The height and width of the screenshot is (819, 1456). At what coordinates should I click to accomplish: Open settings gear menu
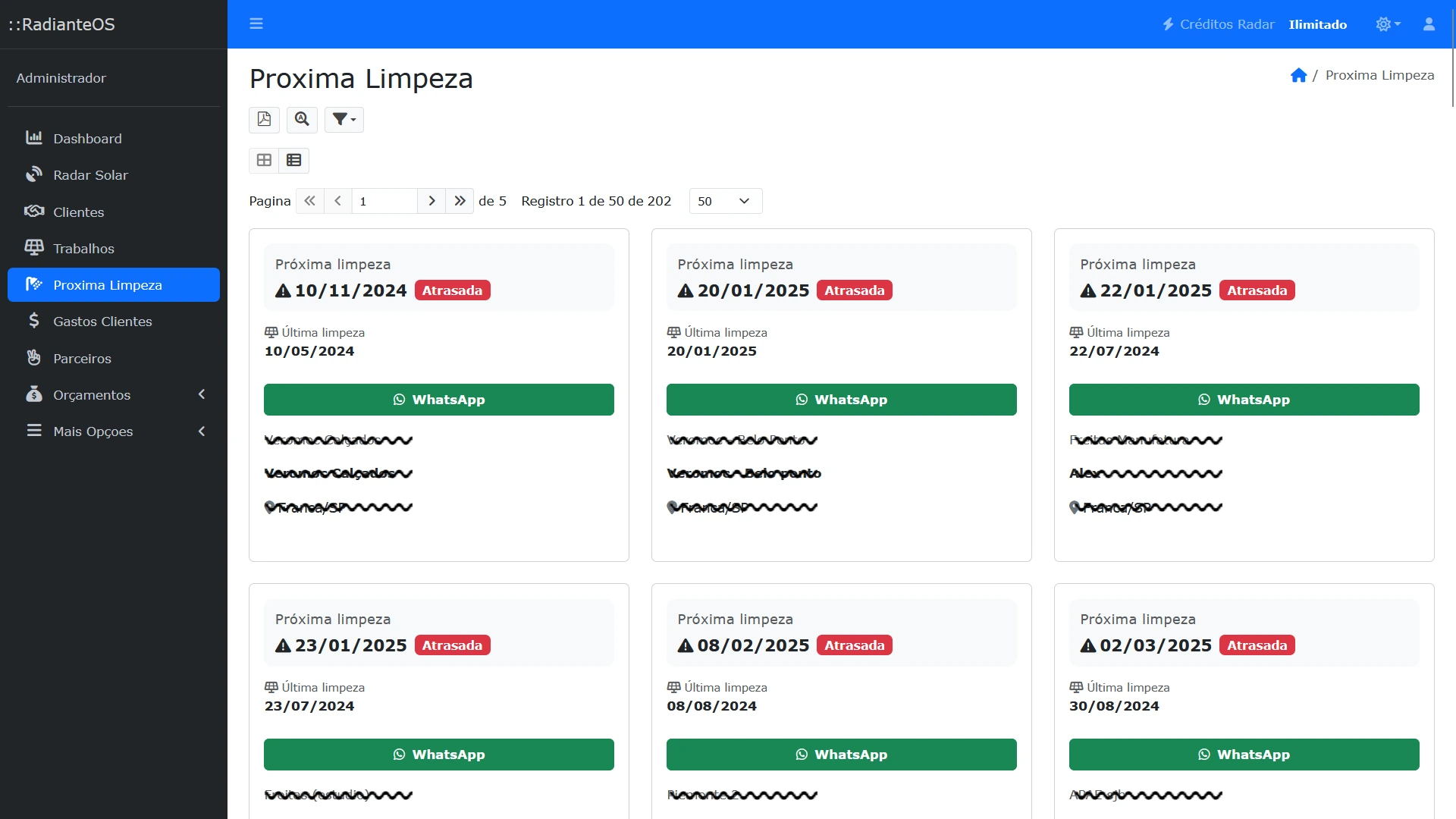click(1388, 24)
